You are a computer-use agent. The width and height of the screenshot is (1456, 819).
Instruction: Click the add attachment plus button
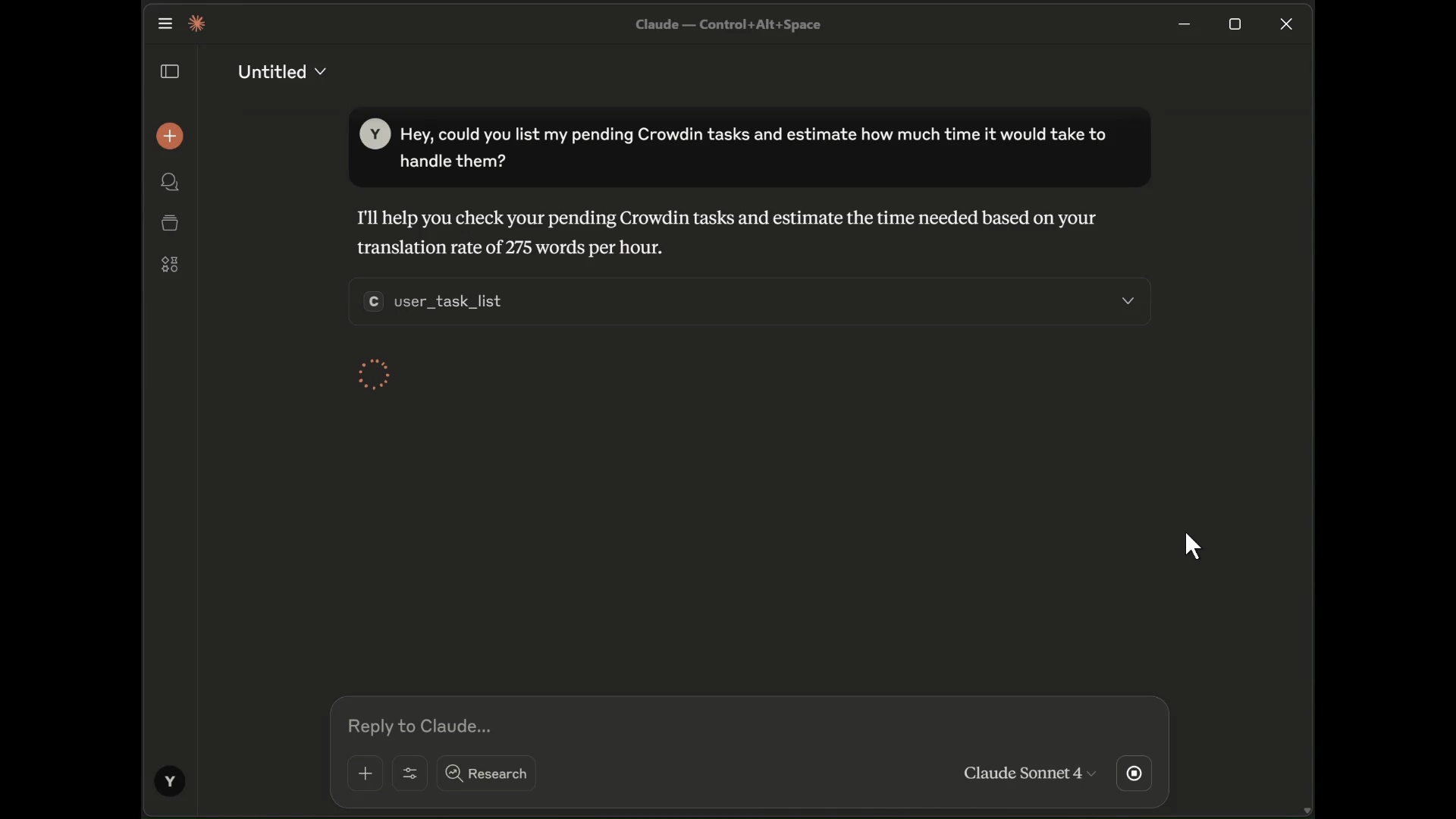(366, 774)
